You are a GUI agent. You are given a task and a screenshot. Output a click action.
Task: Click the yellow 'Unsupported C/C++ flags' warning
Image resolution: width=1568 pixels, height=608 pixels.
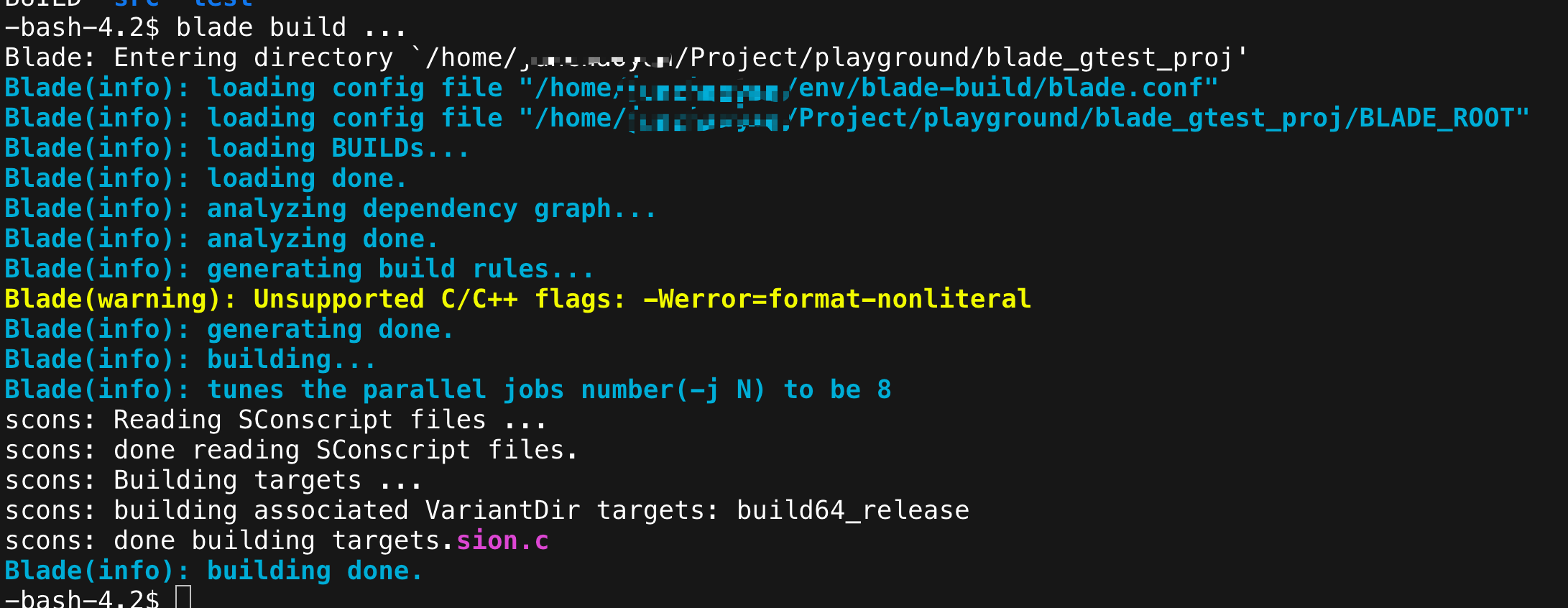pyautogui.click(x=518, y=299)
